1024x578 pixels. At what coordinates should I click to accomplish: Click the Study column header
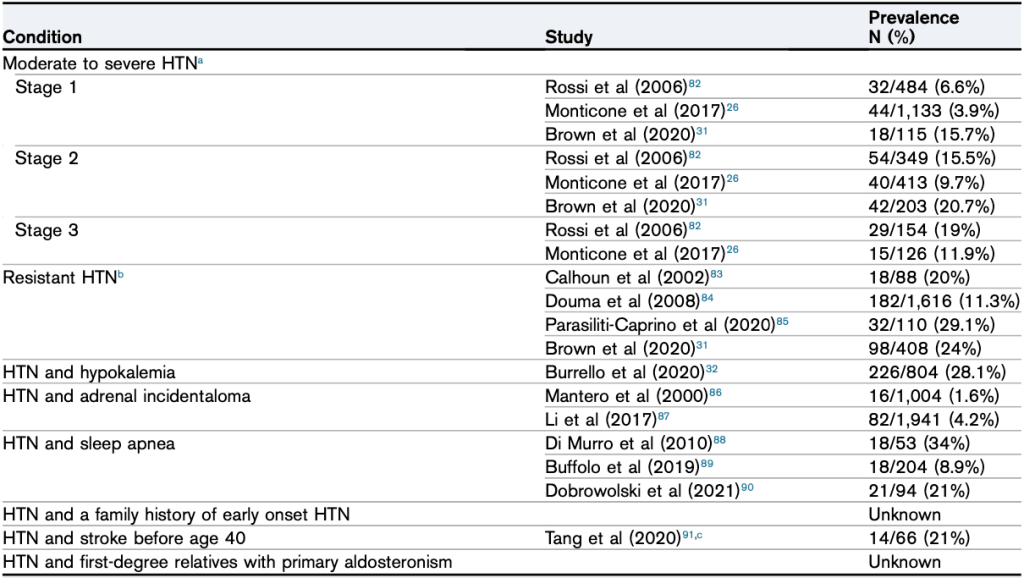(x=568, y=38)
